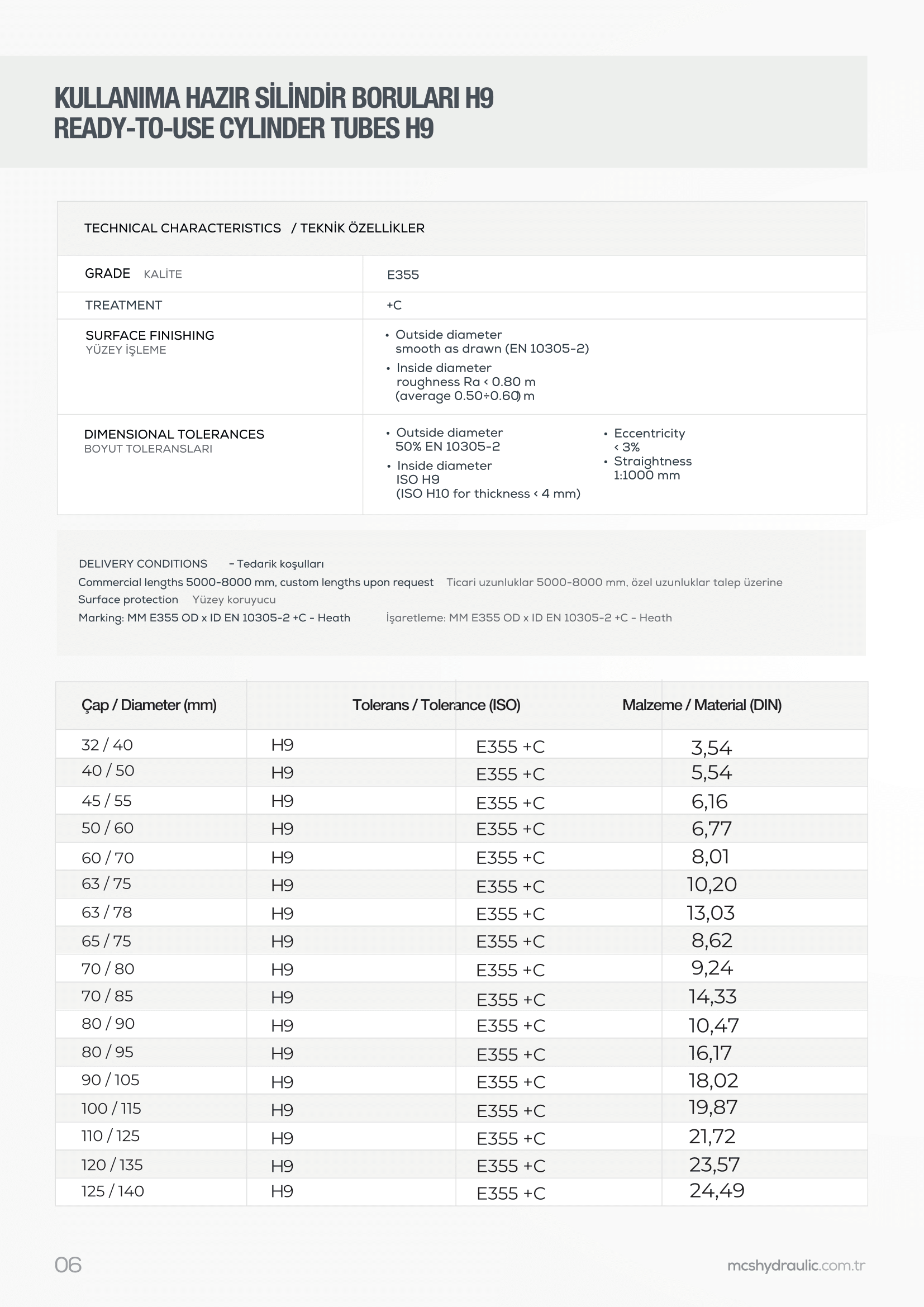
Task: Click the READY-TO-USE CYLINDER TUBES H9 title
Action: pos(244,128)
